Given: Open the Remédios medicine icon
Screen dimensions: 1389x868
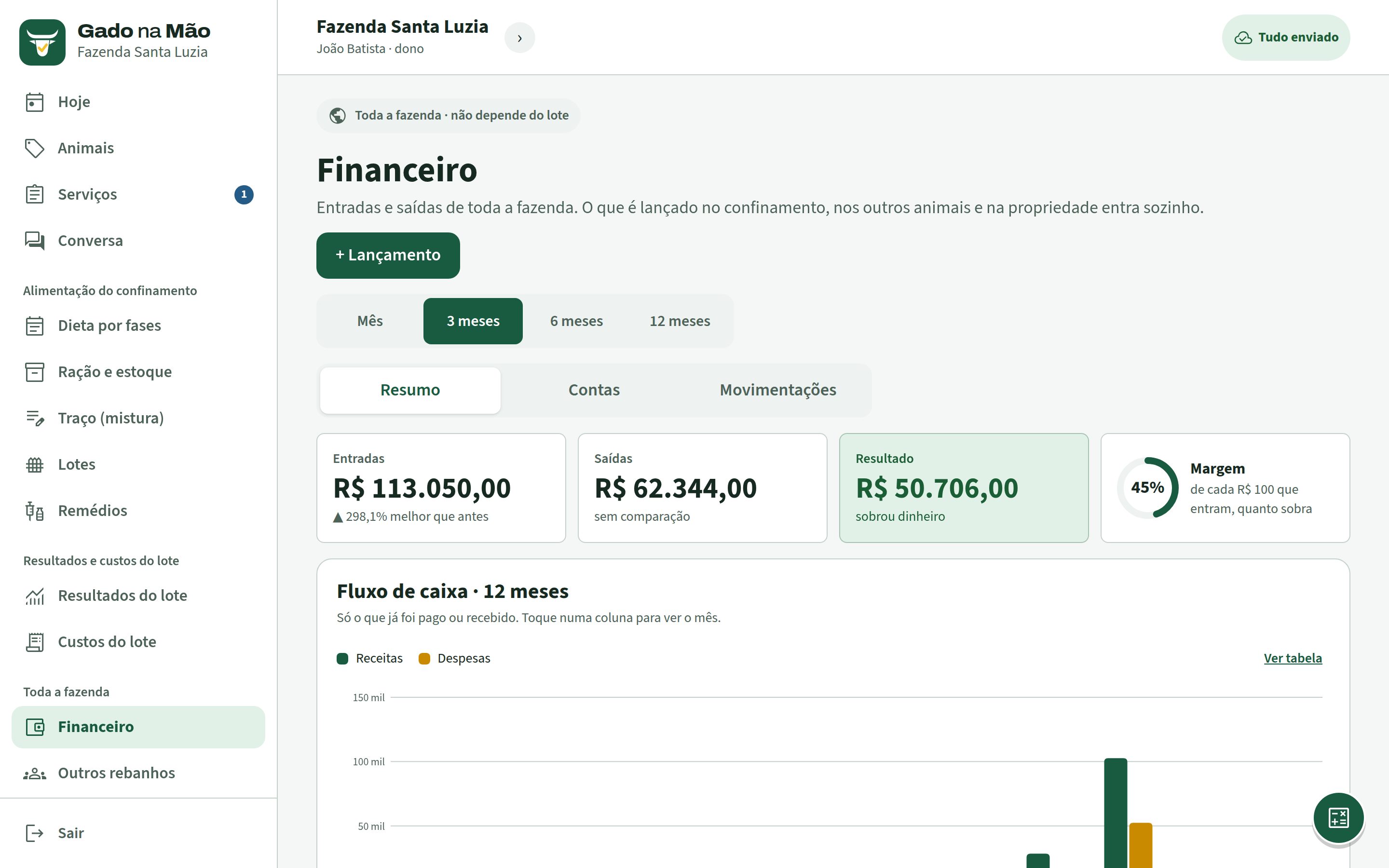Looking at the screenshot, I should point(34,511).
